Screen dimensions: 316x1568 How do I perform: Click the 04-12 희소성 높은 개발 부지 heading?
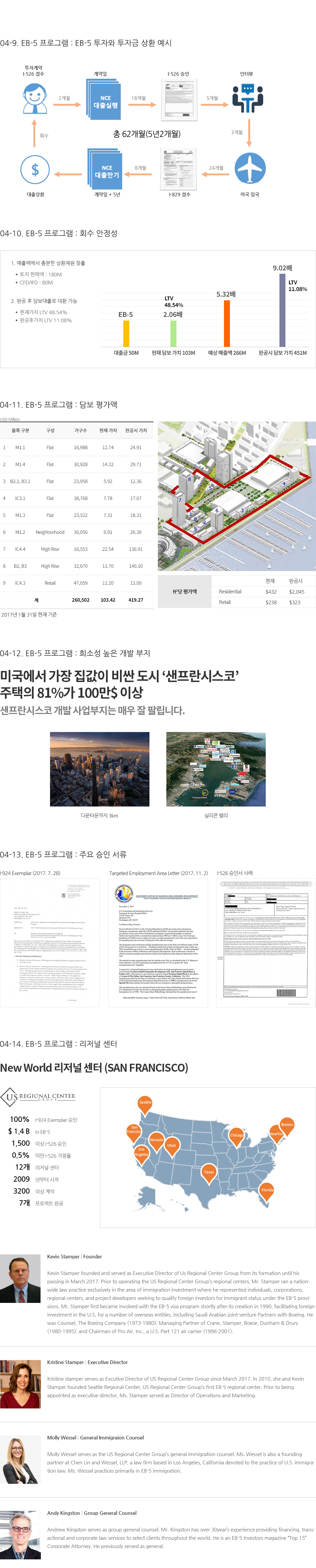pyautogui.click(x=75, y=653)
